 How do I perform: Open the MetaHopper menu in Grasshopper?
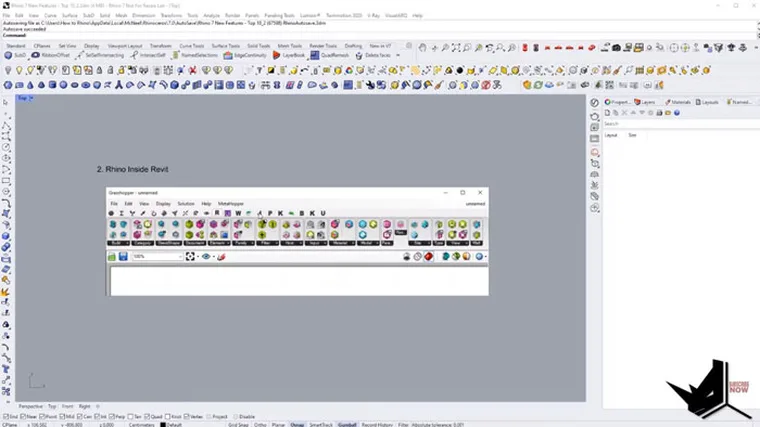point(231,204)
